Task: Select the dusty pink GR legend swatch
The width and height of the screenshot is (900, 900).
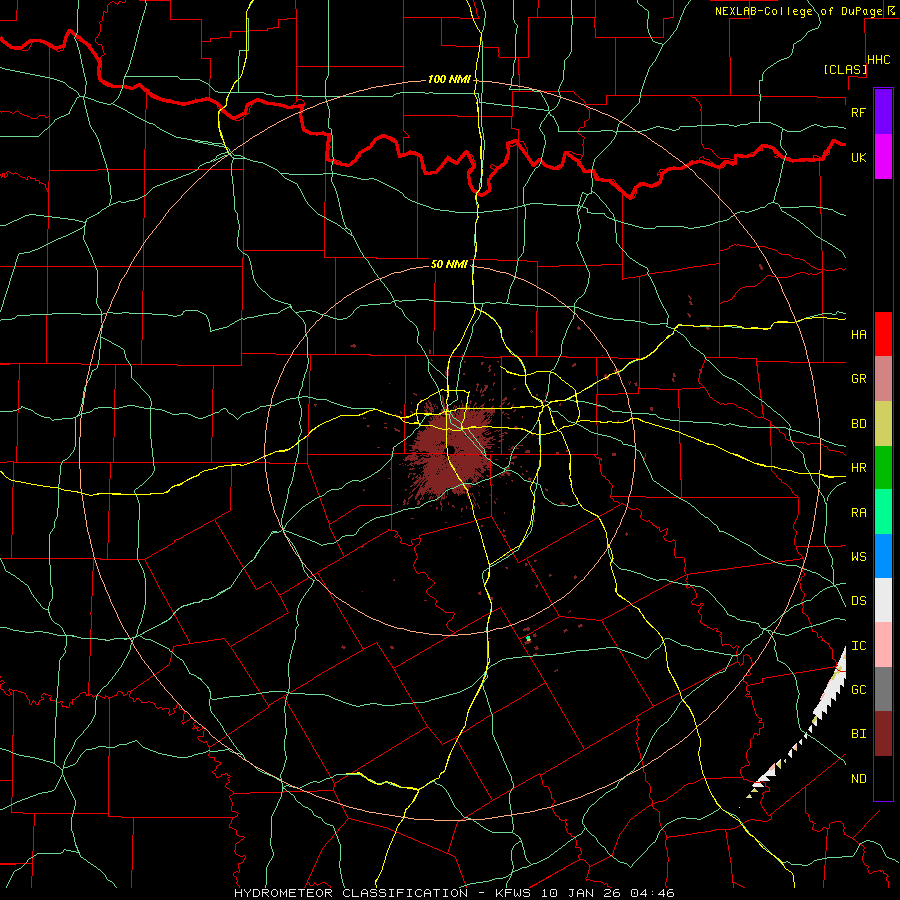Action: pos(883,379)
